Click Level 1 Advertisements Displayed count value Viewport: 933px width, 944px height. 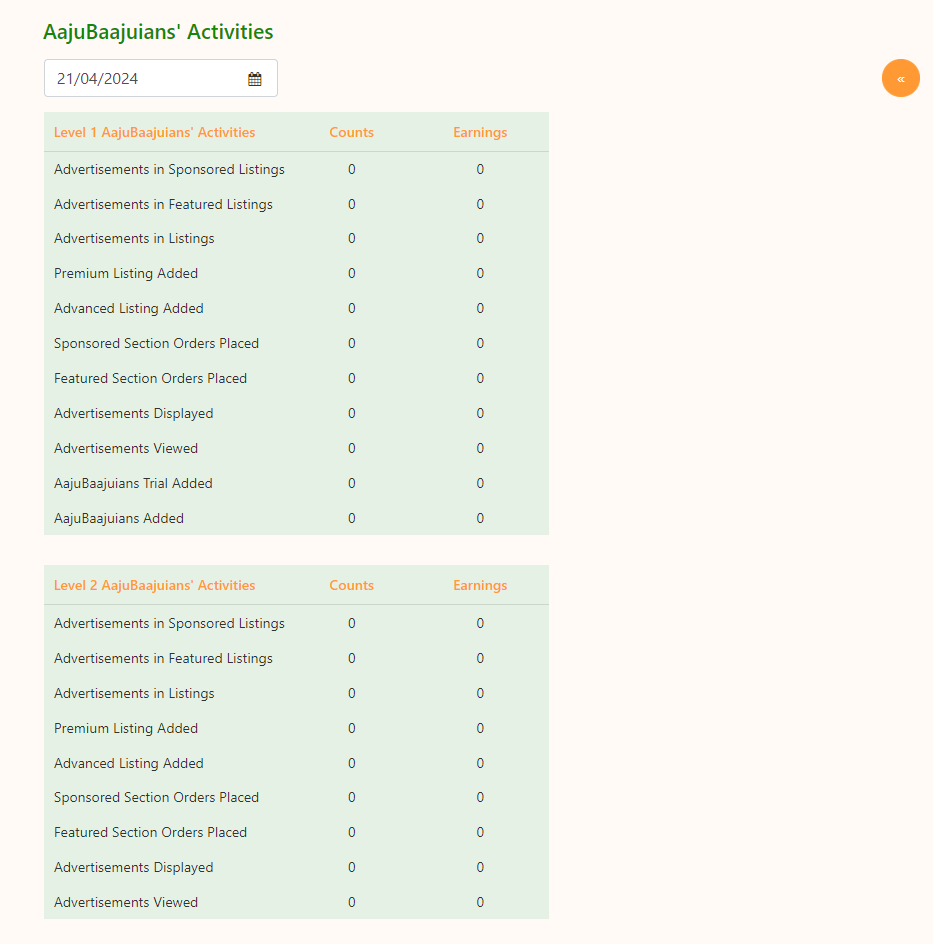(x=352, y=414)
